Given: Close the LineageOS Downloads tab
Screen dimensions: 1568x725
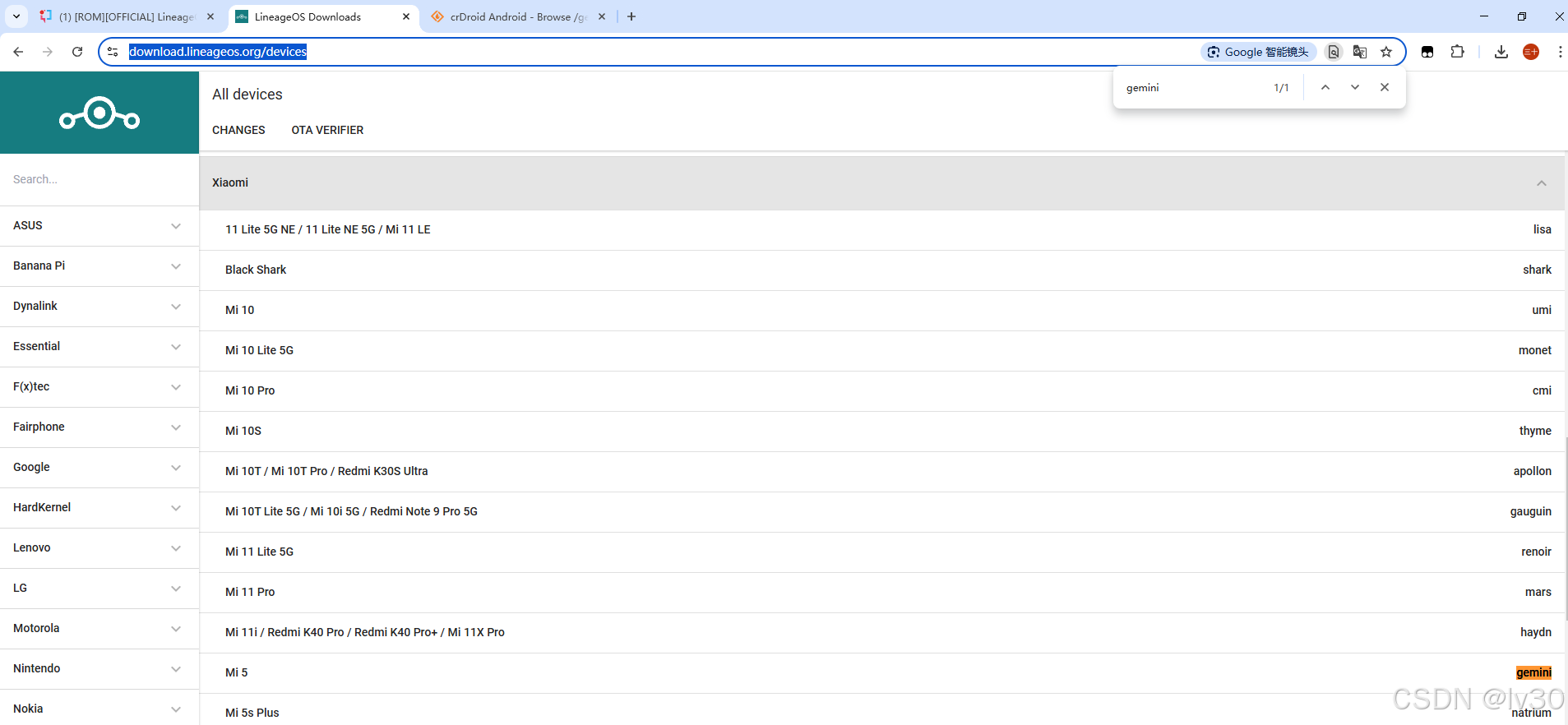Looking at the screenshot, I should 406,16.
